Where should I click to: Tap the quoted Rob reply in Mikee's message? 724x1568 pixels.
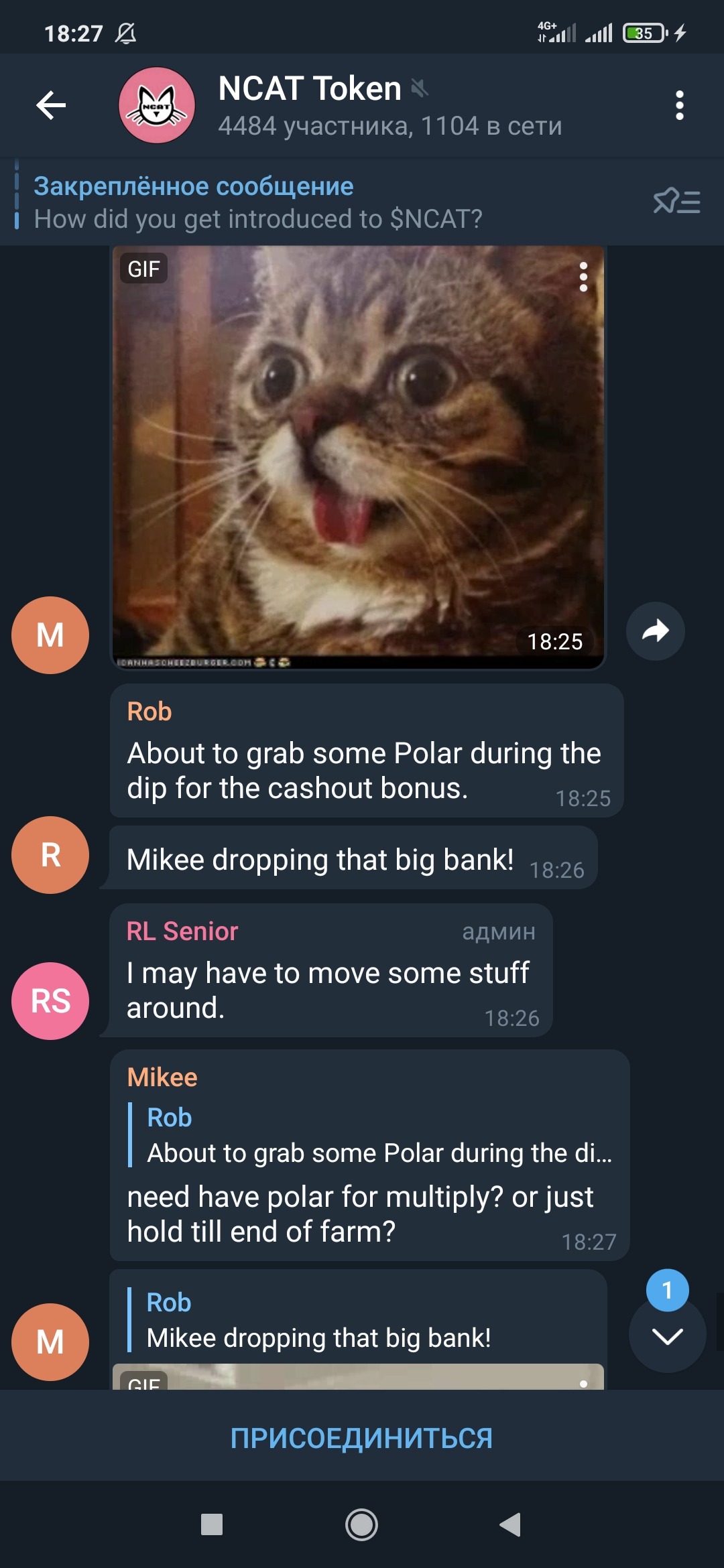coord(371,1135)
